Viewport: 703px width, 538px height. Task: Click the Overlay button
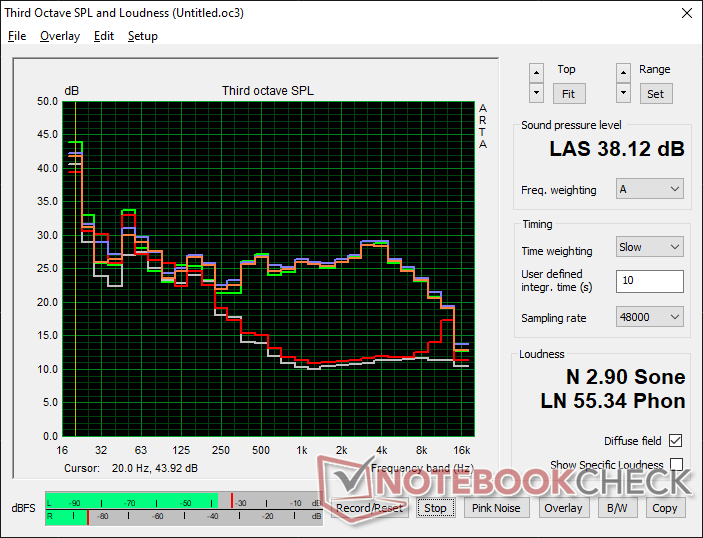click(563, 508)
